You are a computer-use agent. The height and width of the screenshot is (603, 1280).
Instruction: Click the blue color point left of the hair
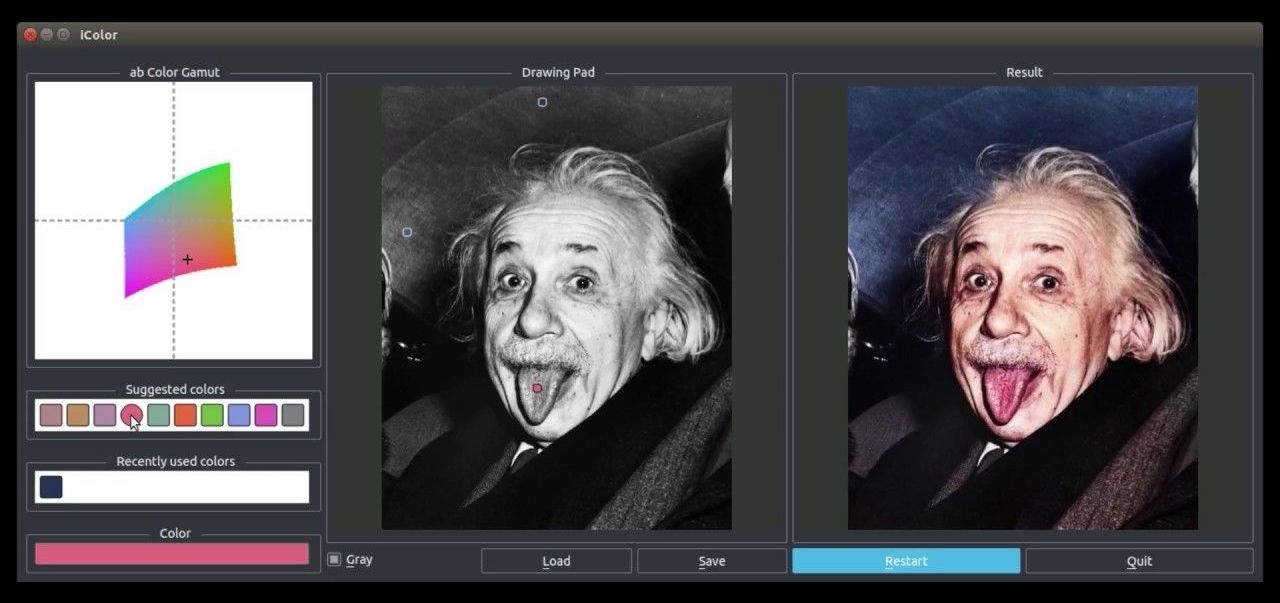click(407, 232)
